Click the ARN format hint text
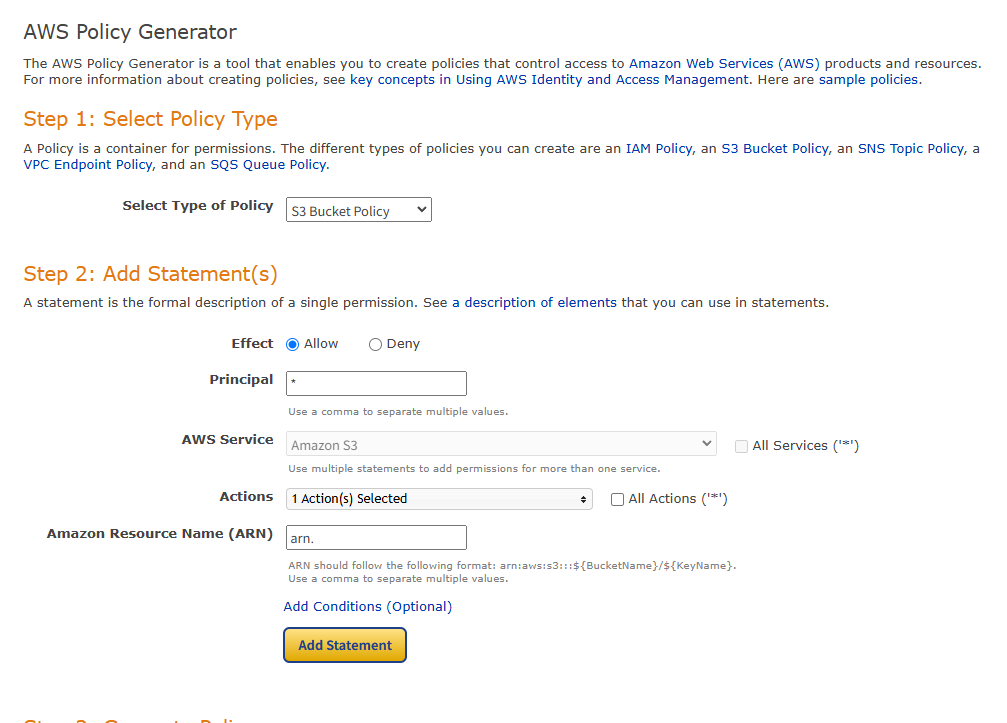The width and height of the screenshot is (1007, 723). click(x=512, y=566)
